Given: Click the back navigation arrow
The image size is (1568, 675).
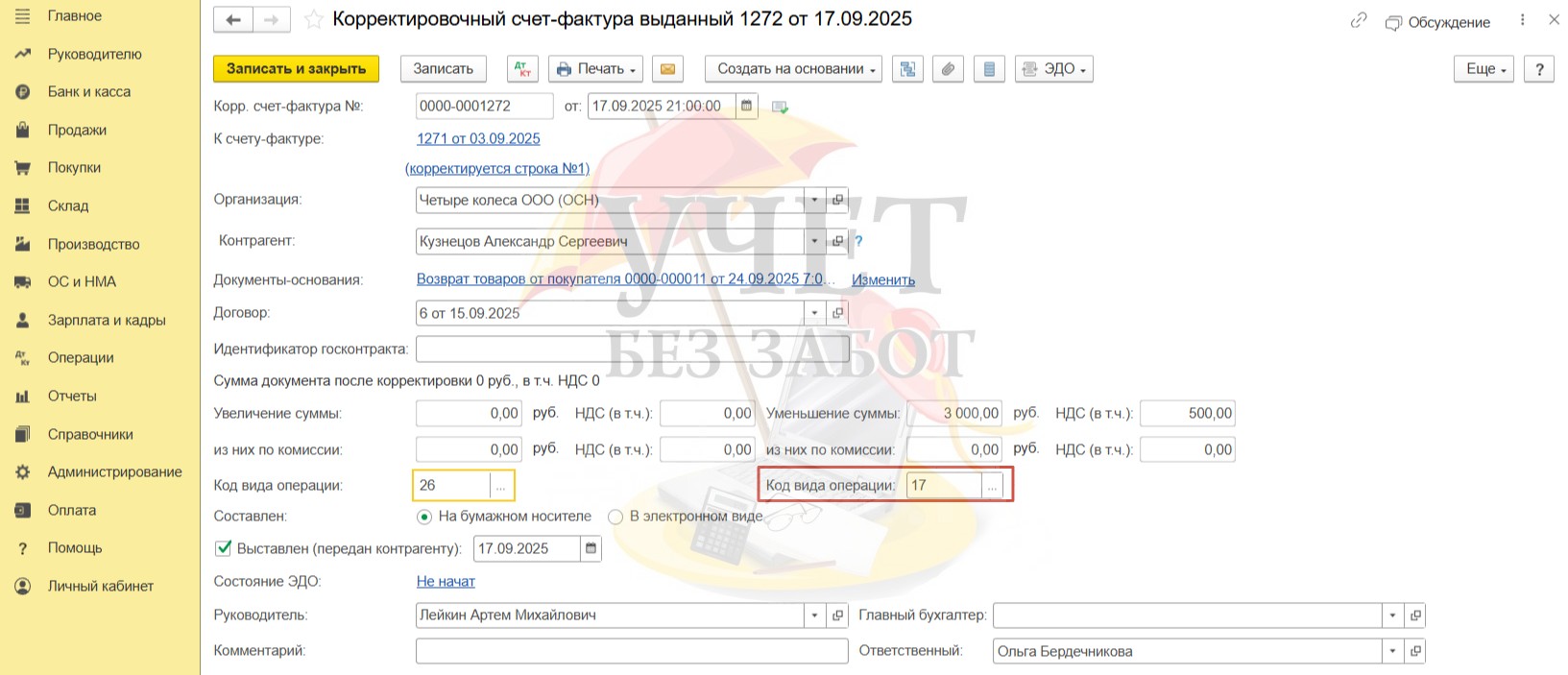Looking at the screenshot, I should click(x=233, y=19).
